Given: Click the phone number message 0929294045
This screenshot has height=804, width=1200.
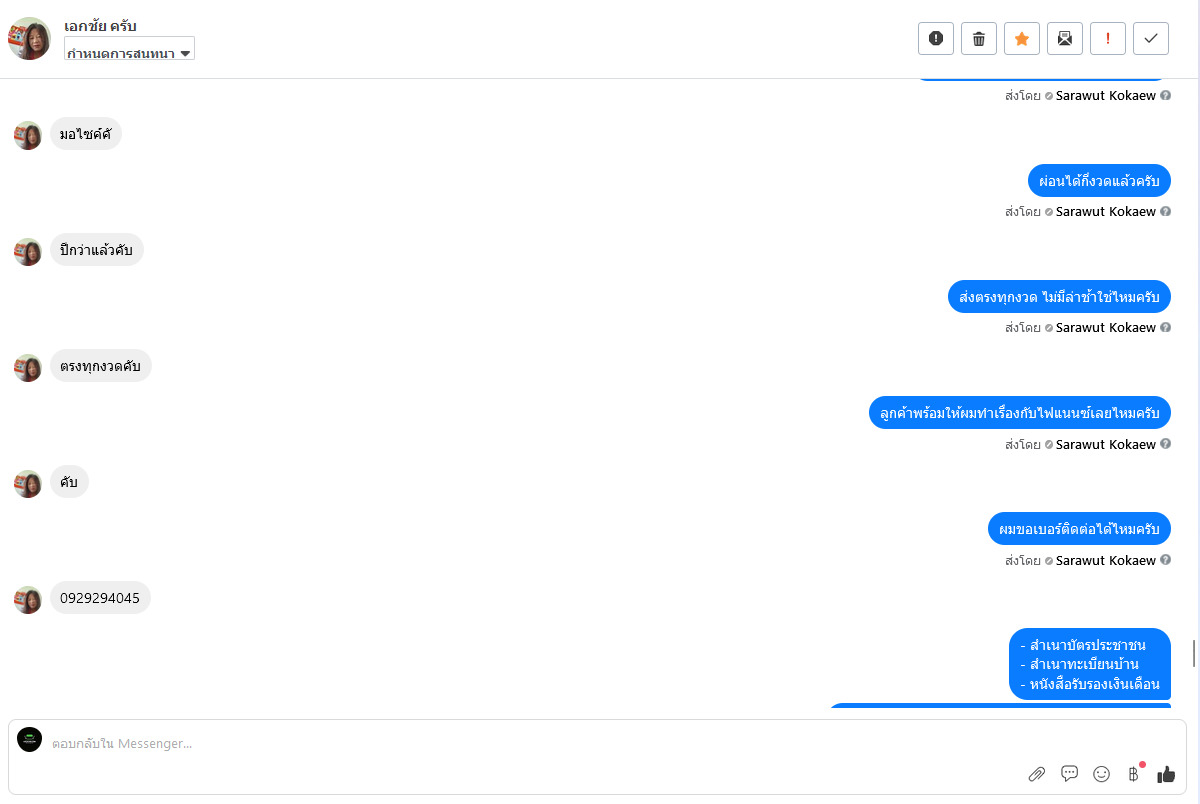Looking at the screenshot, I should tap(100, 598).
